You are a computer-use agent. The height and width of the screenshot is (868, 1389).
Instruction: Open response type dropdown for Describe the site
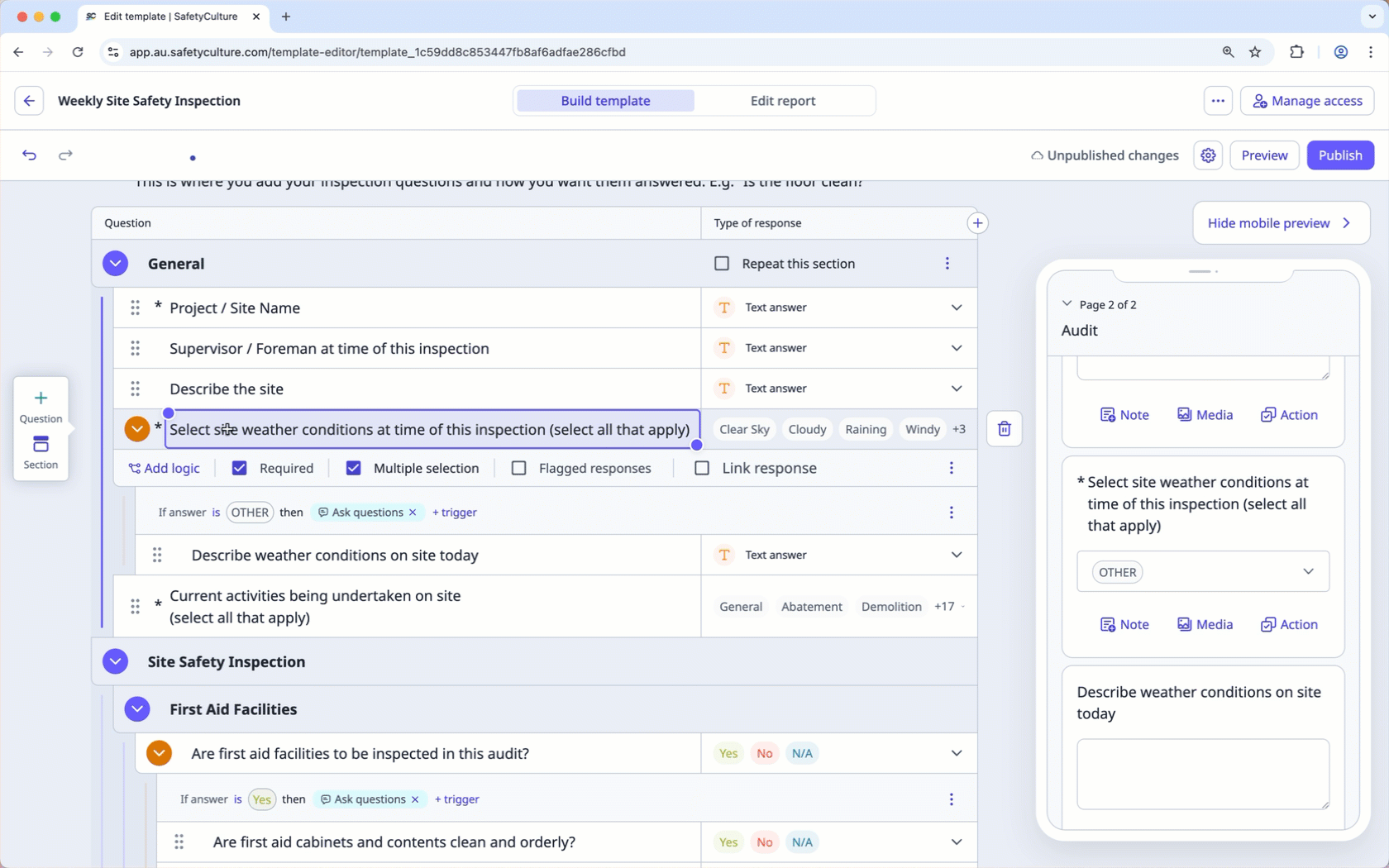click(957, 389)
